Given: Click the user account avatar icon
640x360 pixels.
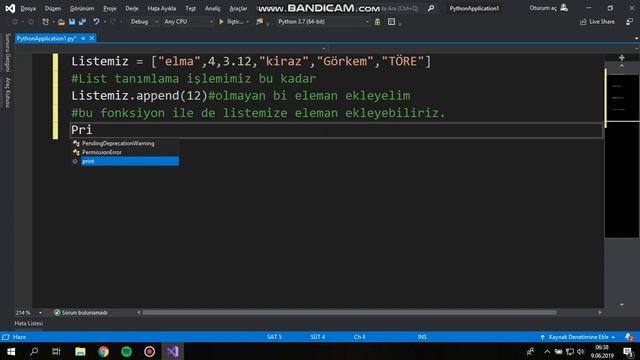Looking at the screenshot, I should click(564, 8).
